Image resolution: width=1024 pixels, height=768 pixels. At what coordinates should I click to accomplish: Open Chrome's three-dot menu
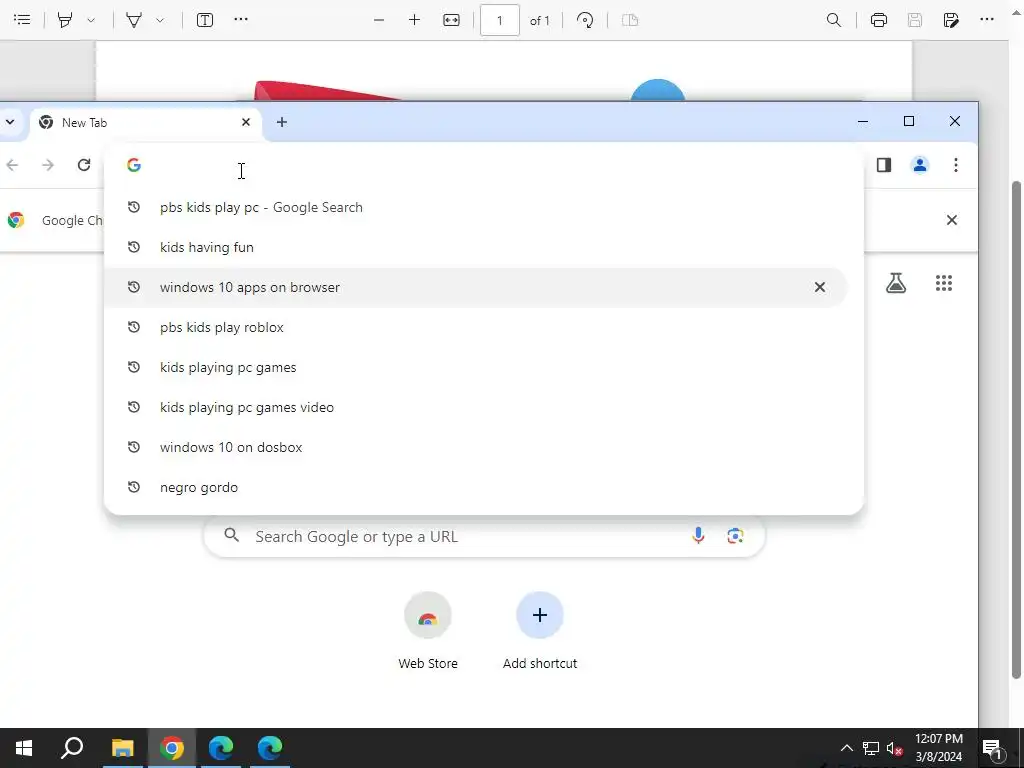click(x=955, y=165)
